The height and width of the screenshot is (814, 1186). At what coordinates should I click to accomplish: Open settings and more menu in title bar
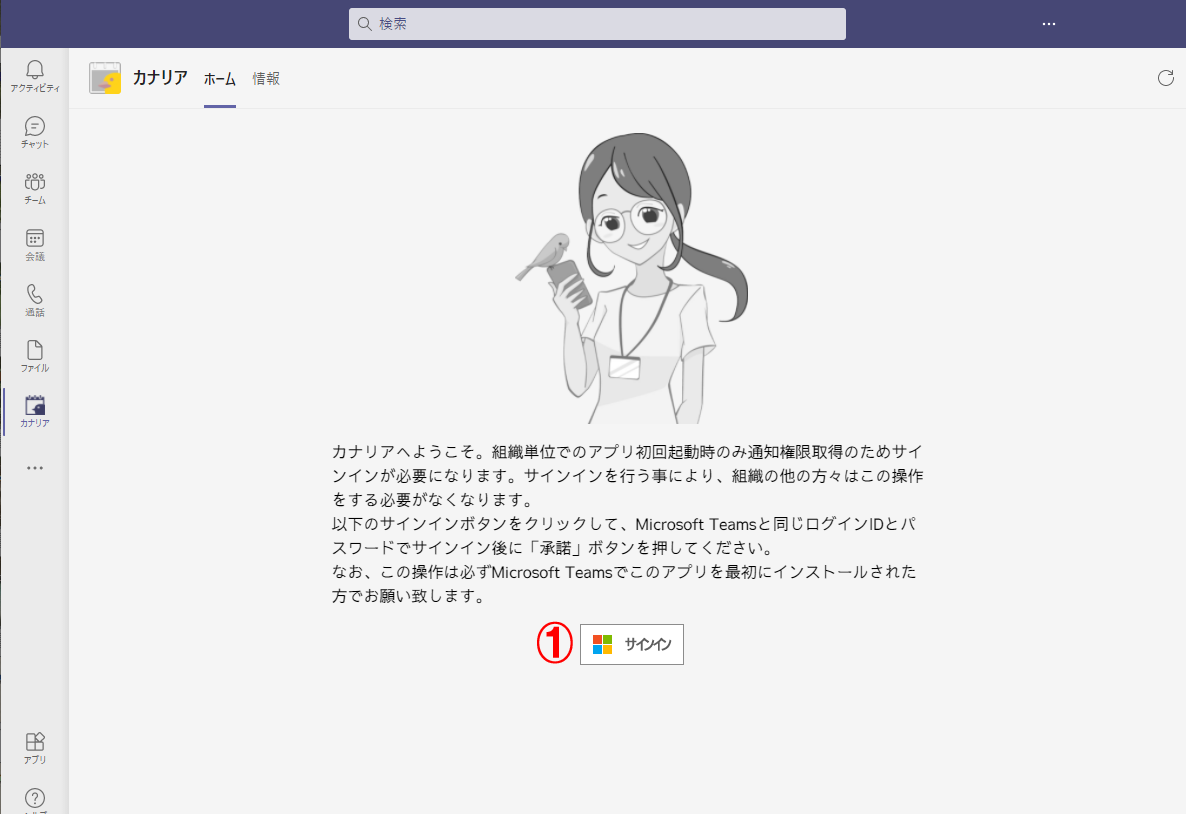point(1048,24)
